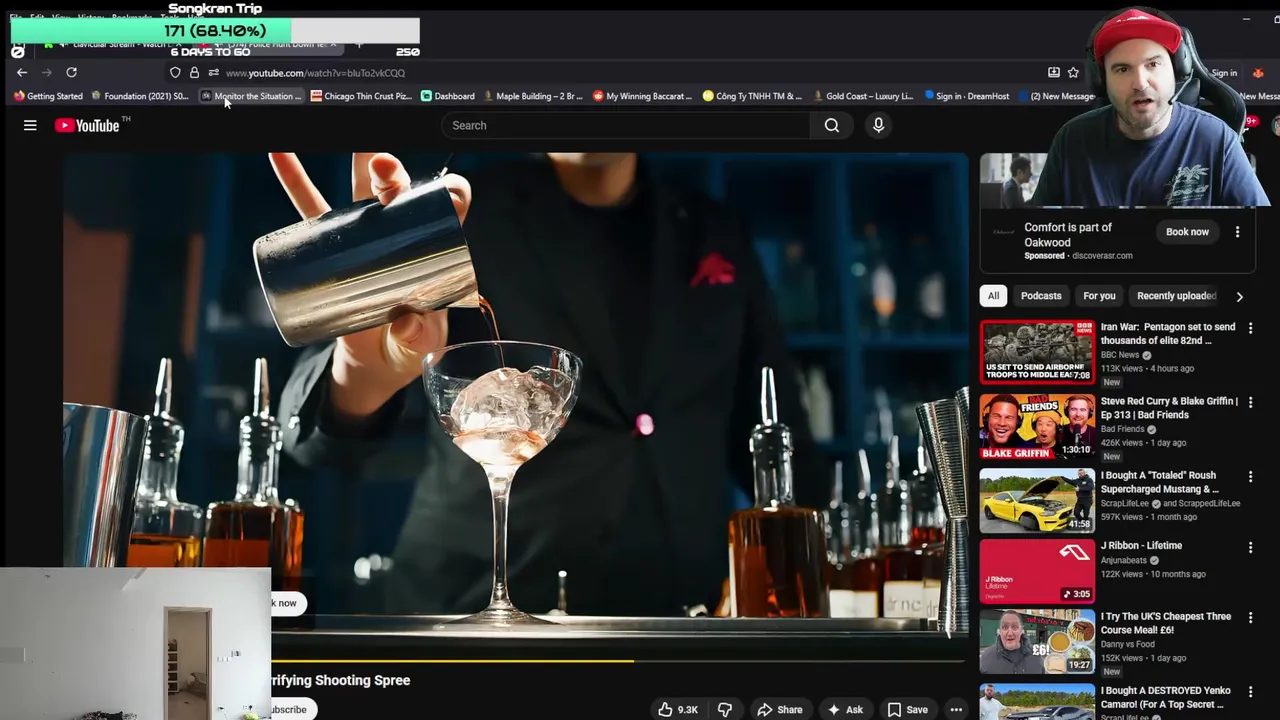
Task: Open 'I Bought A DESTROYED Yenko Camaro' title
Action: 1166,697
